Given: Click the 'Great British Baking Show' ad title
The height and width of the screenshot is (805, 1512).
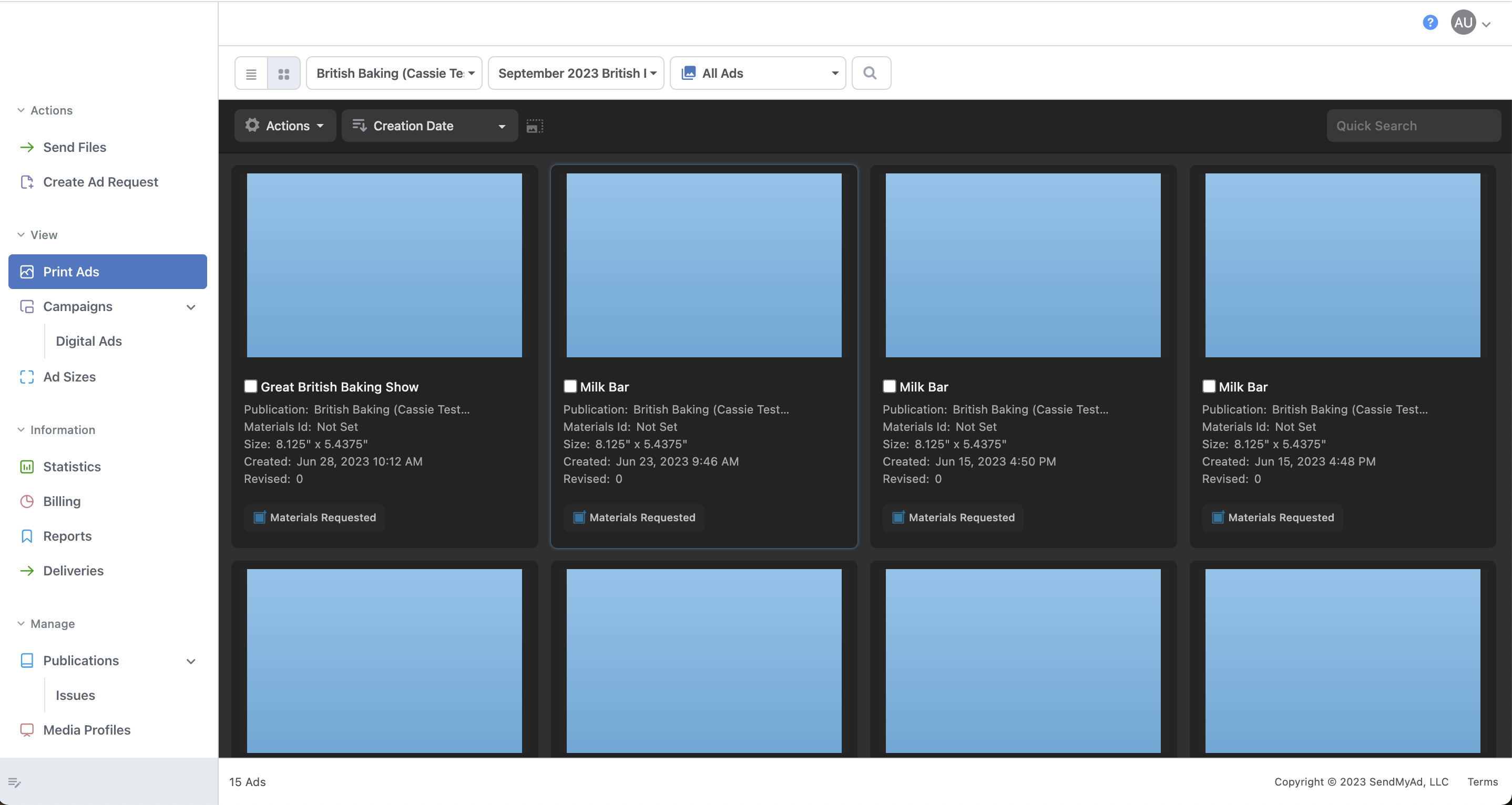Looking at the screenshot, I should [x=339, y=387].
